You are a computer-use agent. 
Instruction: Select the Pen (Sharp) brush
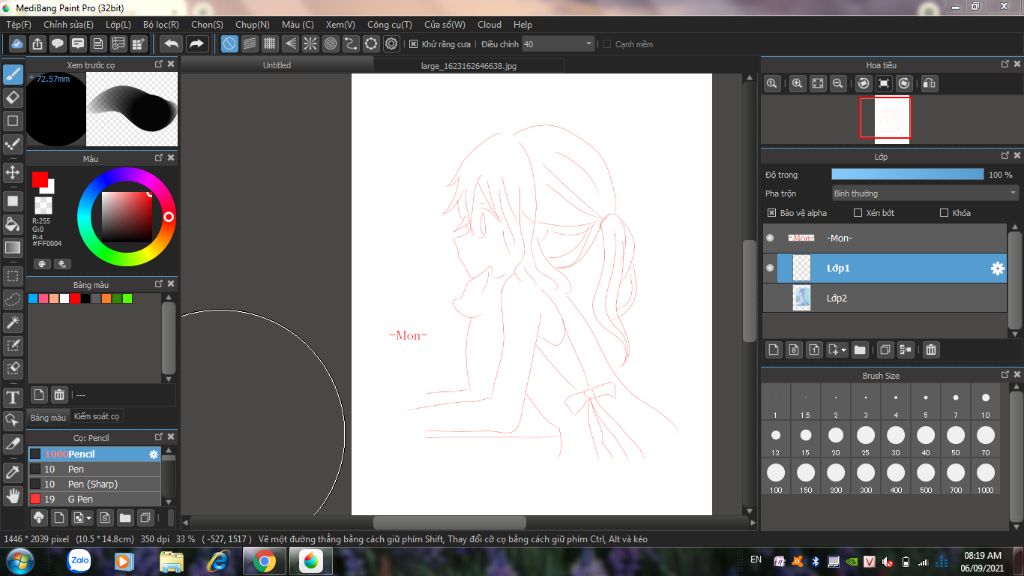tap(94, 484)
